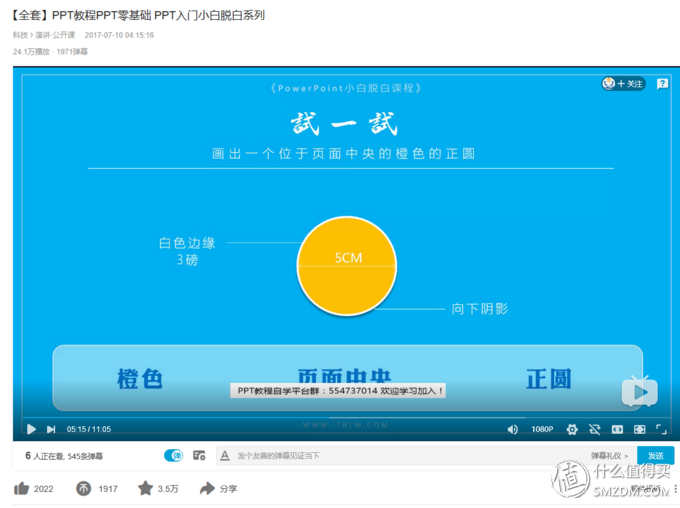The image size is (680, 508).
Task: Toggle loop playback icon in player bar
Action: click(x=595, y=429)
